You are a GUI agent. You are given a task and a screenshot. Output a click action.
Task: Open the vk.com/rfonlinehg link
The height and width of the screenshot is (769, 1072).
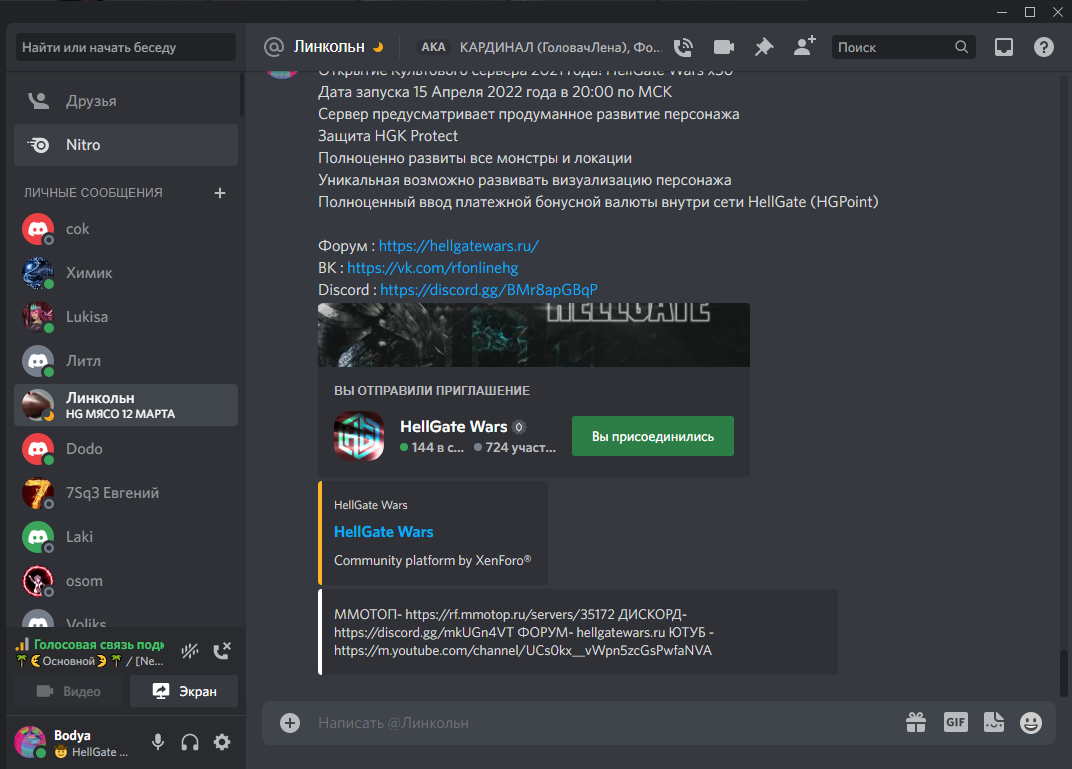point(433,268)
